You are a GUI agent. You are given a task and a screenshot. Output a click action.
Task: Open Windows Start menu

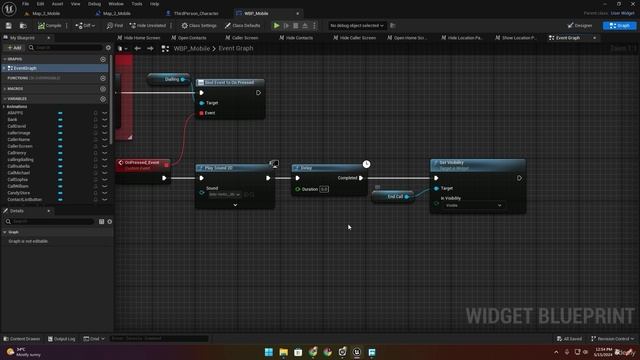(269, 352)
